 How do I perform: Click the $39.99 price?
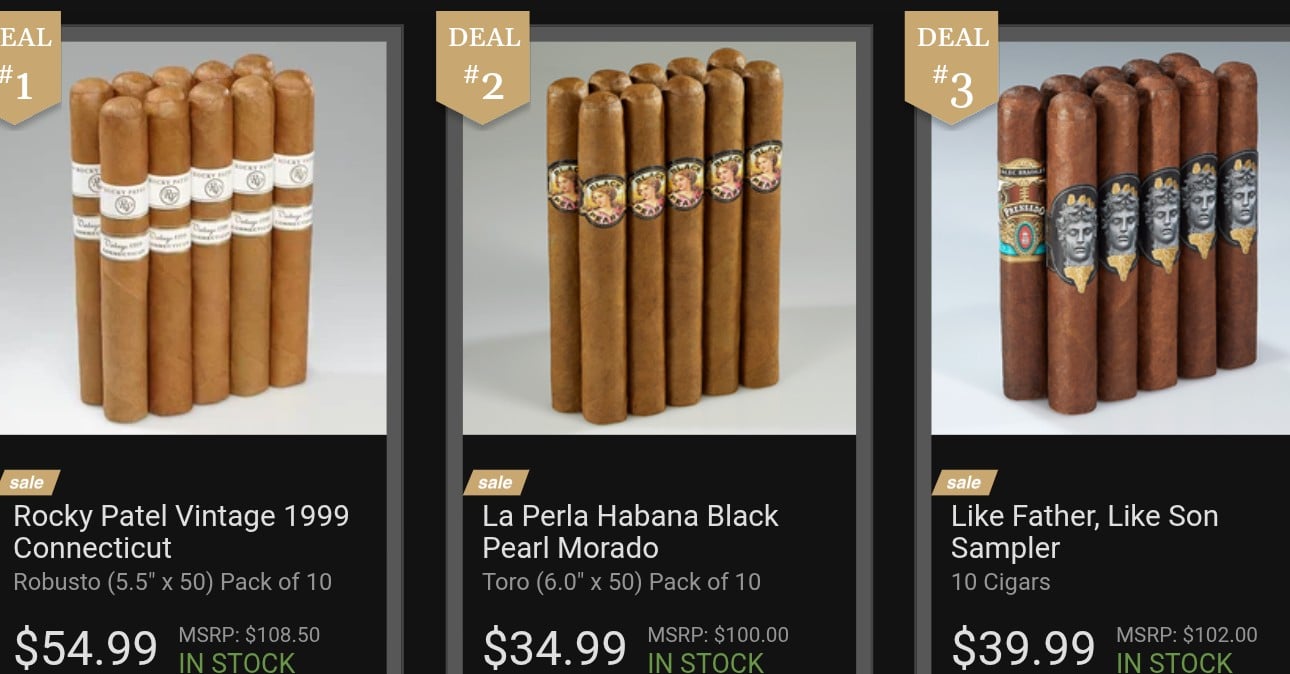tap(1023, 648)
